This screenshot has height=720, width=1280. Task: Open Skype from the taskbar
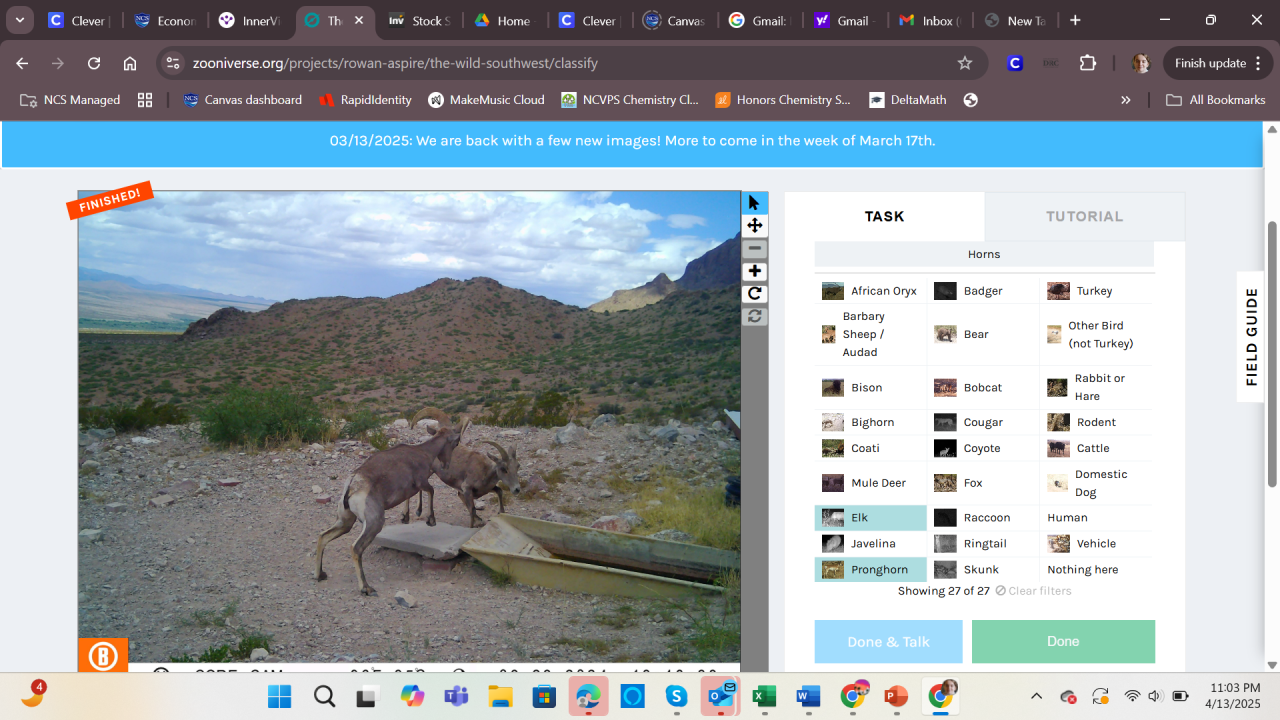click(676, 696)
